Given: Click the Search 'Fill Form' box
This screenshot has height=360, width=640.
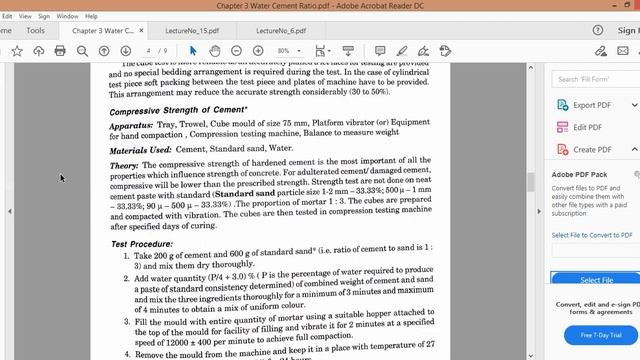Looking at the screenshot, I should pos(596,79).
